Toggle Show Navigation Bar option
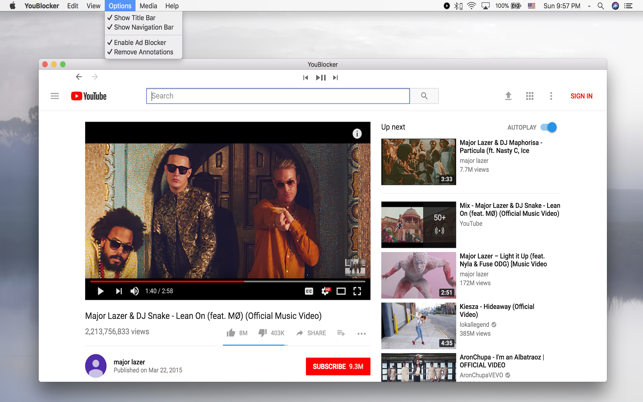This screenshot has width=643, height=402. point(144,27)
